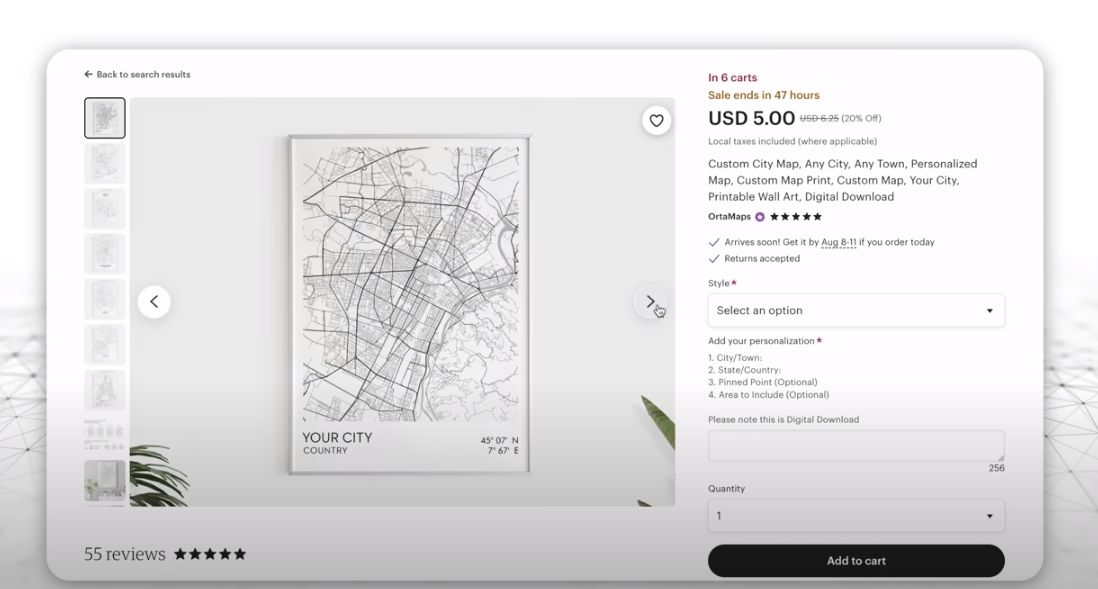The image size is (1098, 589).
Task: Click the Aug 8-11 delivery date link
Action: [838, 242]
